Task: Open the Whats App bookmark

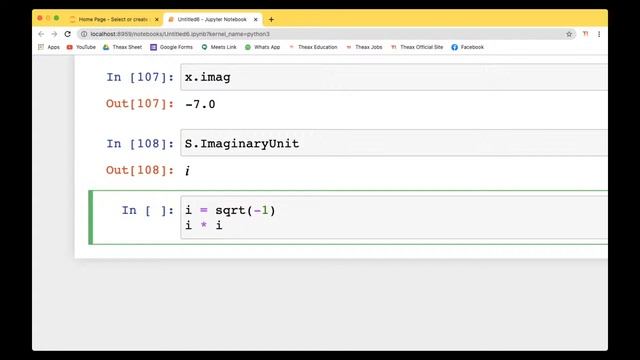Action: click(x=262, y=47)
